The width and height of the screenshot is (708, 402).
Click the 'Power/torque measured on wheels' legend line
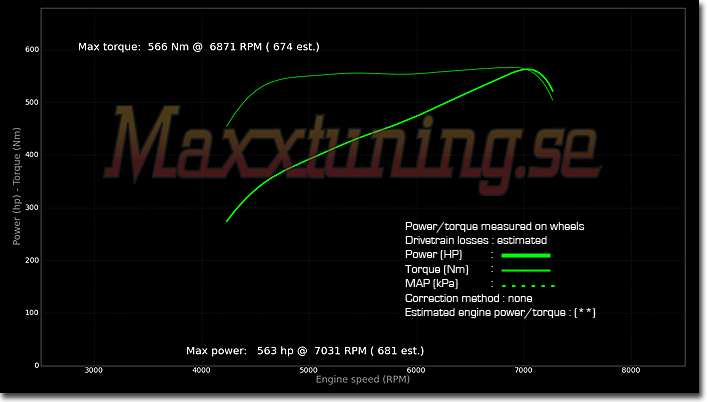click(x=494, y=226)
